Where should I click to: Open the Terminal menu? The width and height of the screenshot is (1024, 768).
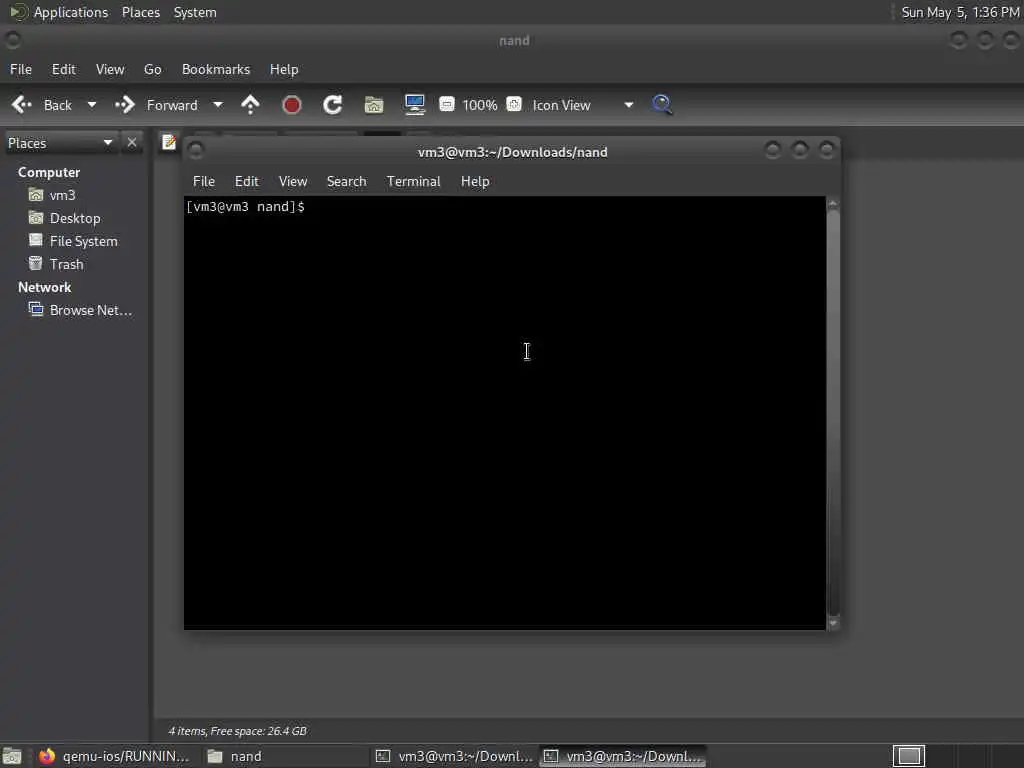tap(413, 182)
